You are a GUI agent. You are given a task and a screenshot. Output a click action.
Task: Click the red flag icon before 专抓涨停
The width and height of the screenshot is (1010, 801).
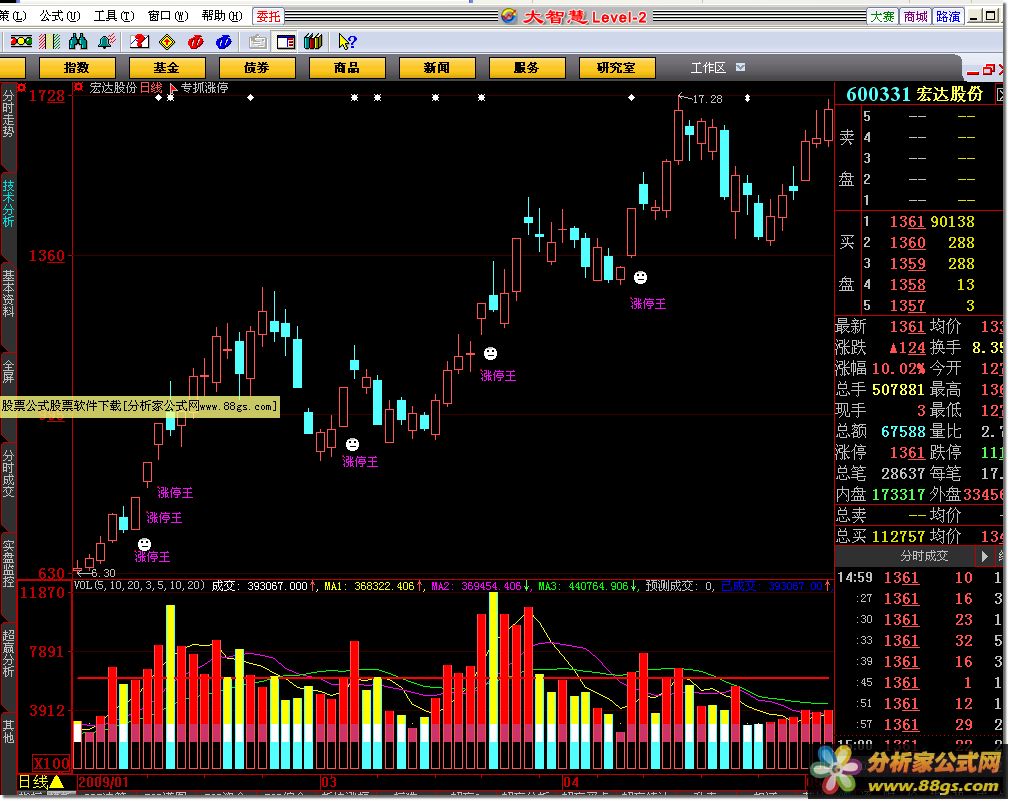tap(173, 88)
